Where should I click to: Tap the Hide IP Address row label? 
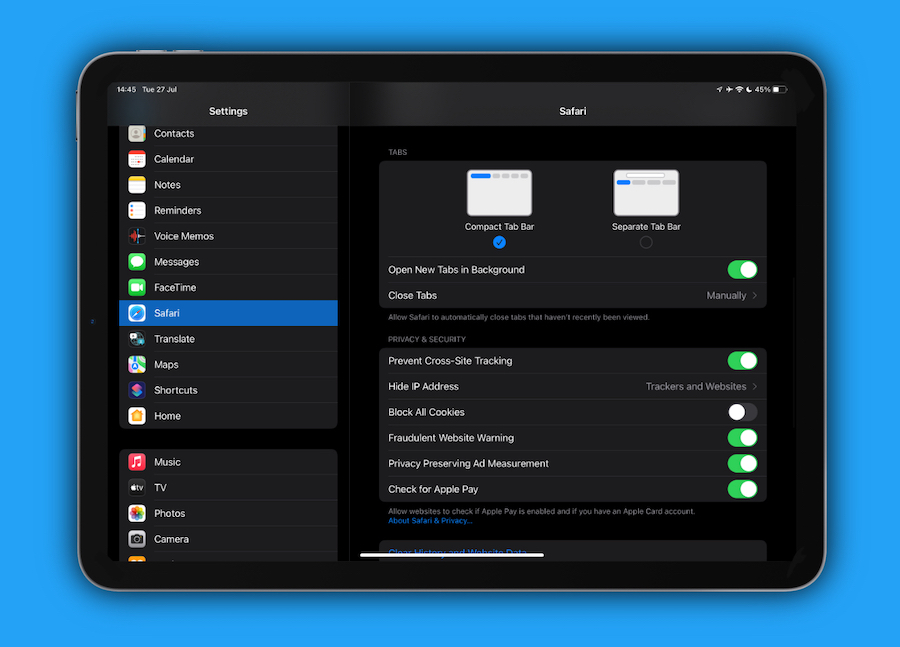coord(423,386)
